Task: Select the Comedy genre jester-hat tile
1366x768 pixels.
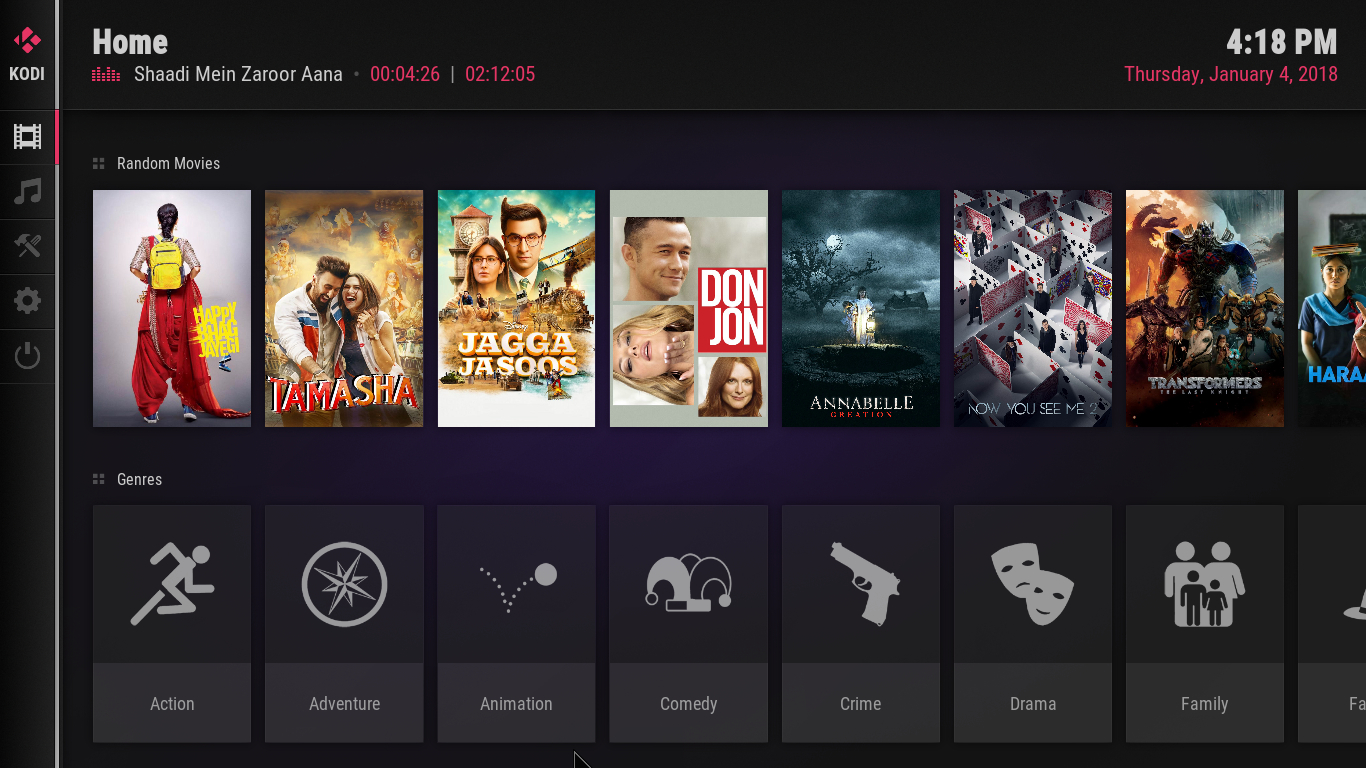Action: [x=689, y=623]
